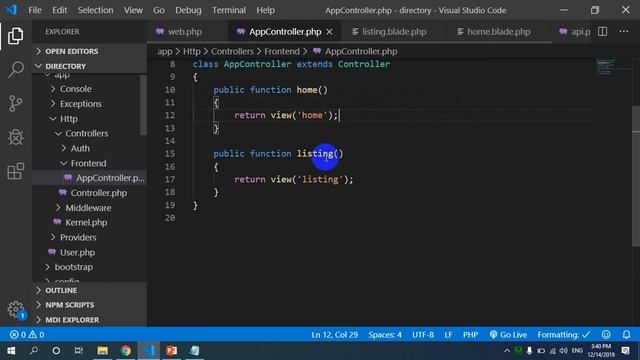Open the Selection menu
Screen dimensions: 640x360
point(96,10)
